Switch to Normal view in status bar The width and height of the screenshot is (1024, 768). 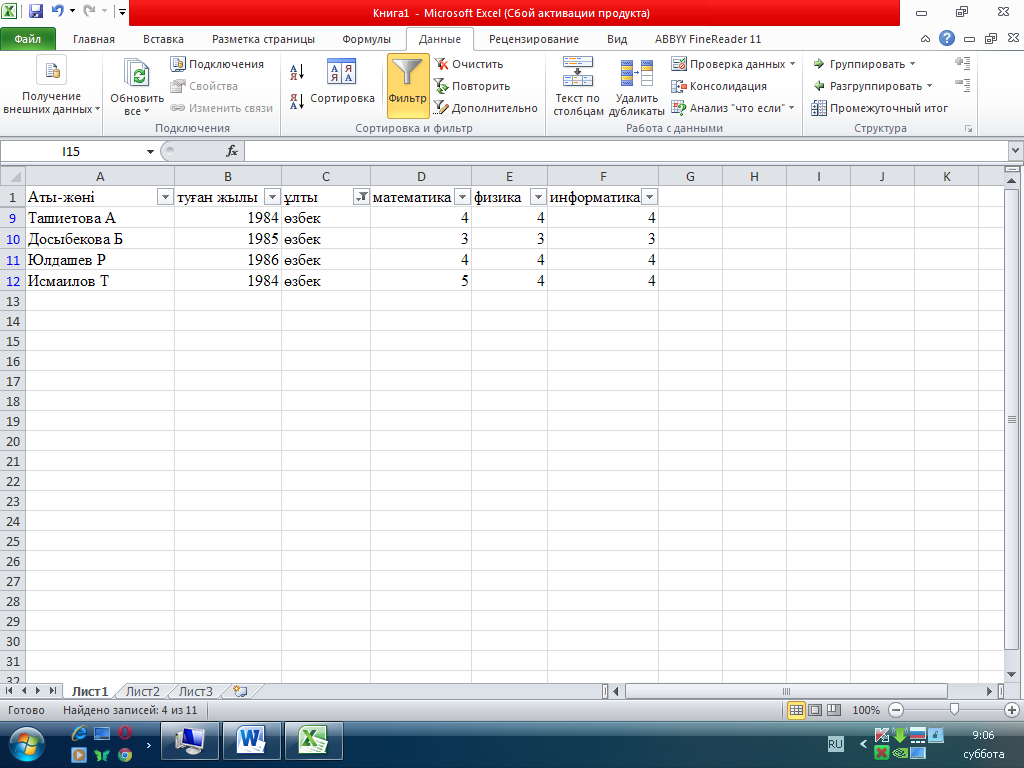(796, 710)
